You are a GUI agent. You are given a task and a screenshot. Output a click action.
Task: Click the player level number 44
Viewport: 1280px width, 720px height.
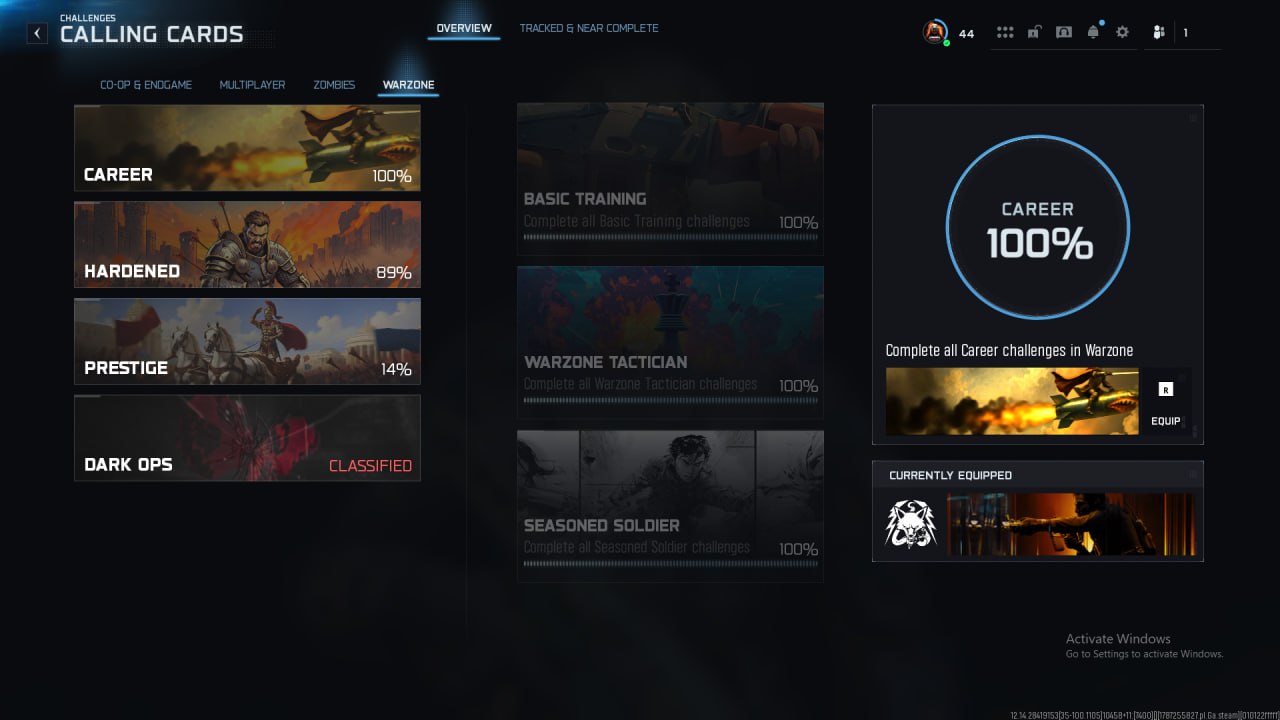[966, 34]
